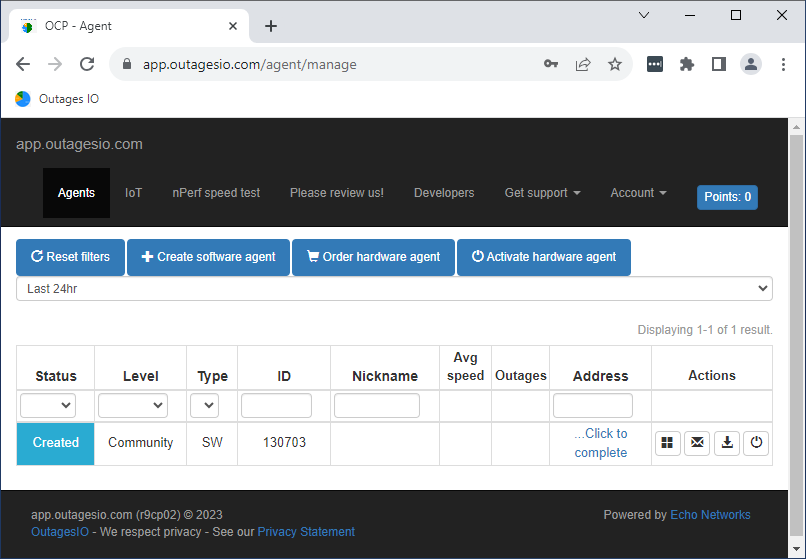Open nPerf speed test page
806x559 pixels.
216,193
